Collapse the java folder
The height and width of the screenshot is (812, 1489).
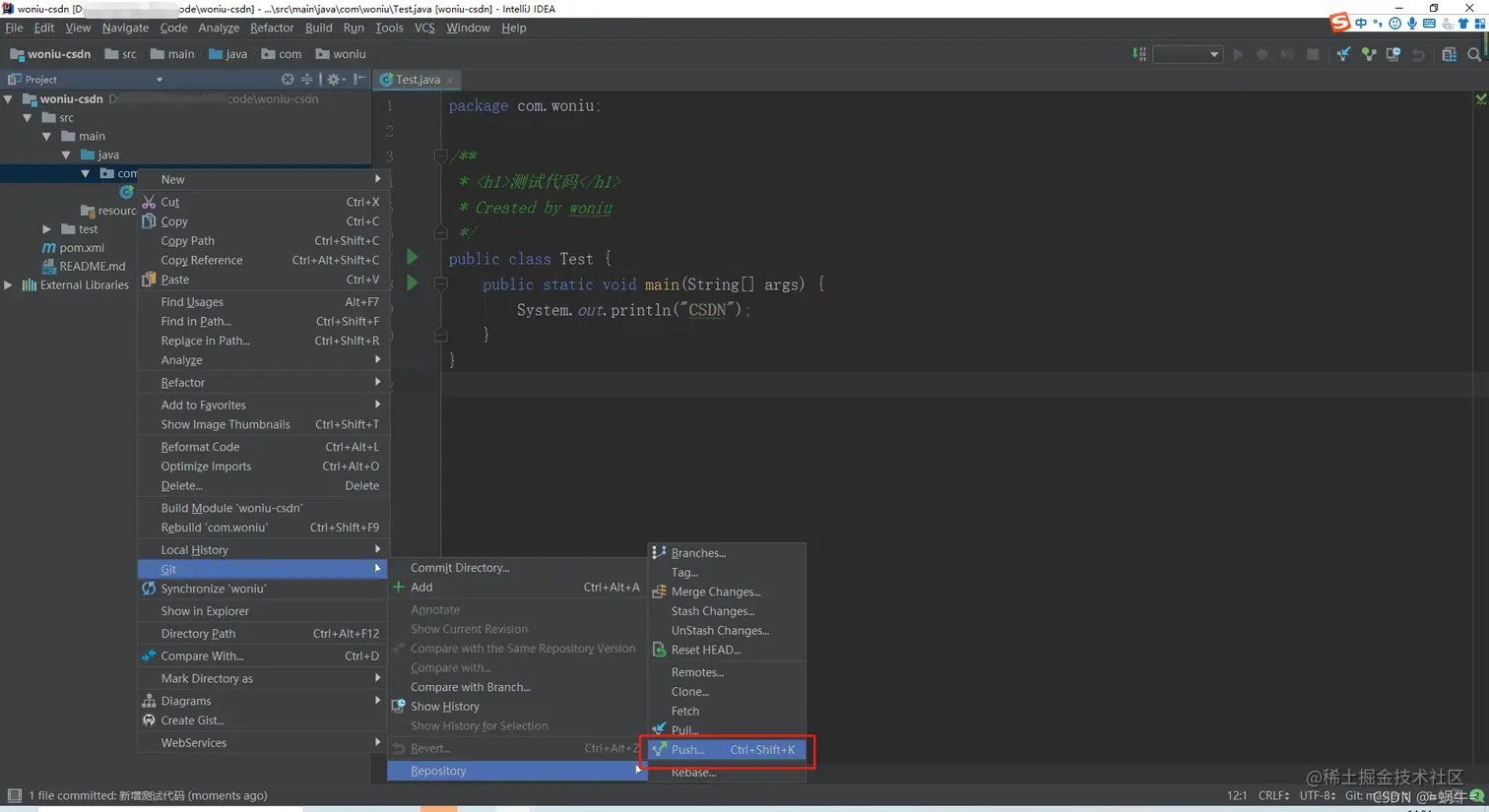click(x=66, y=155)
